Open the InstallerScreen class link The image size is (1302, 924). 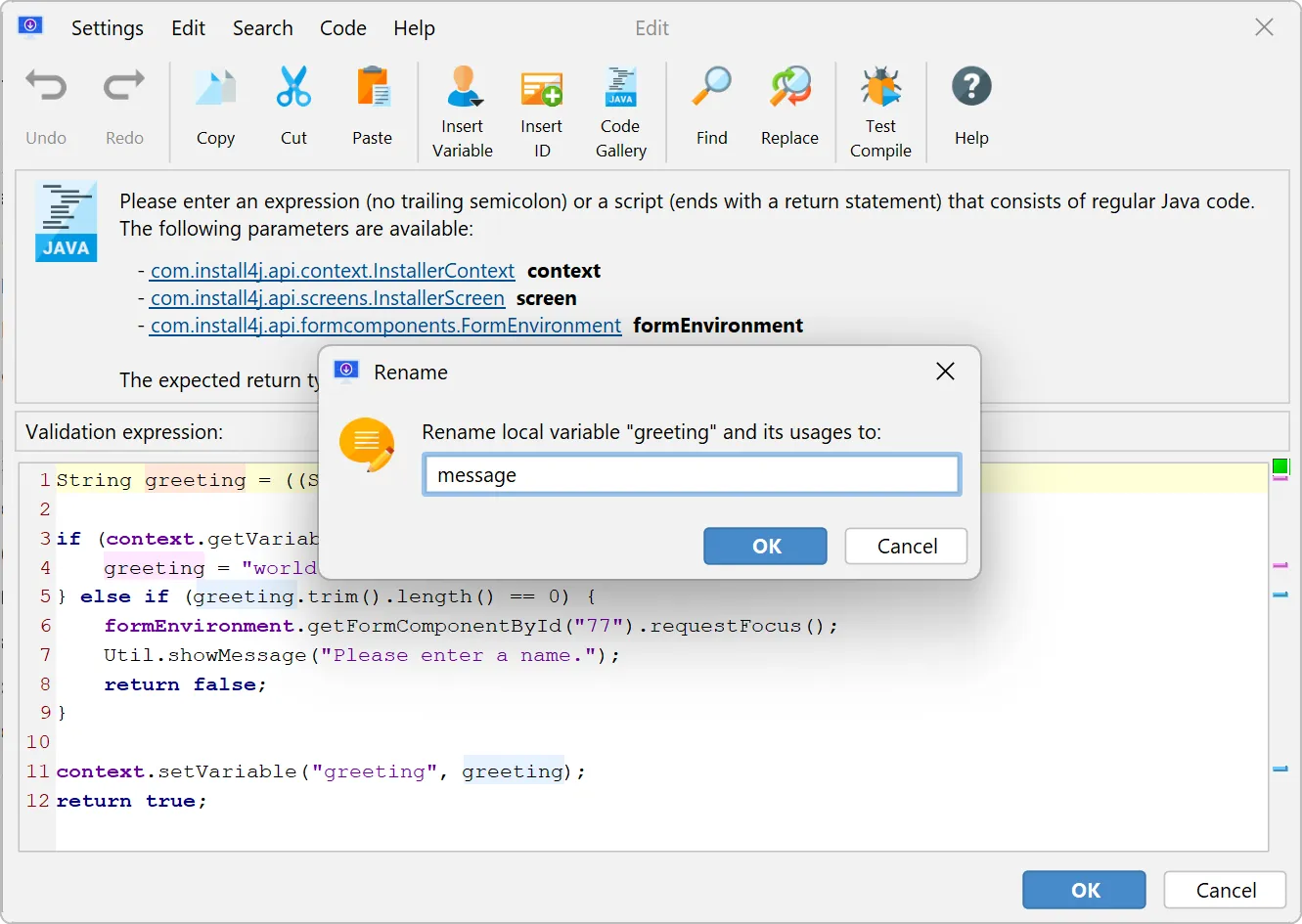click(328, 298)
